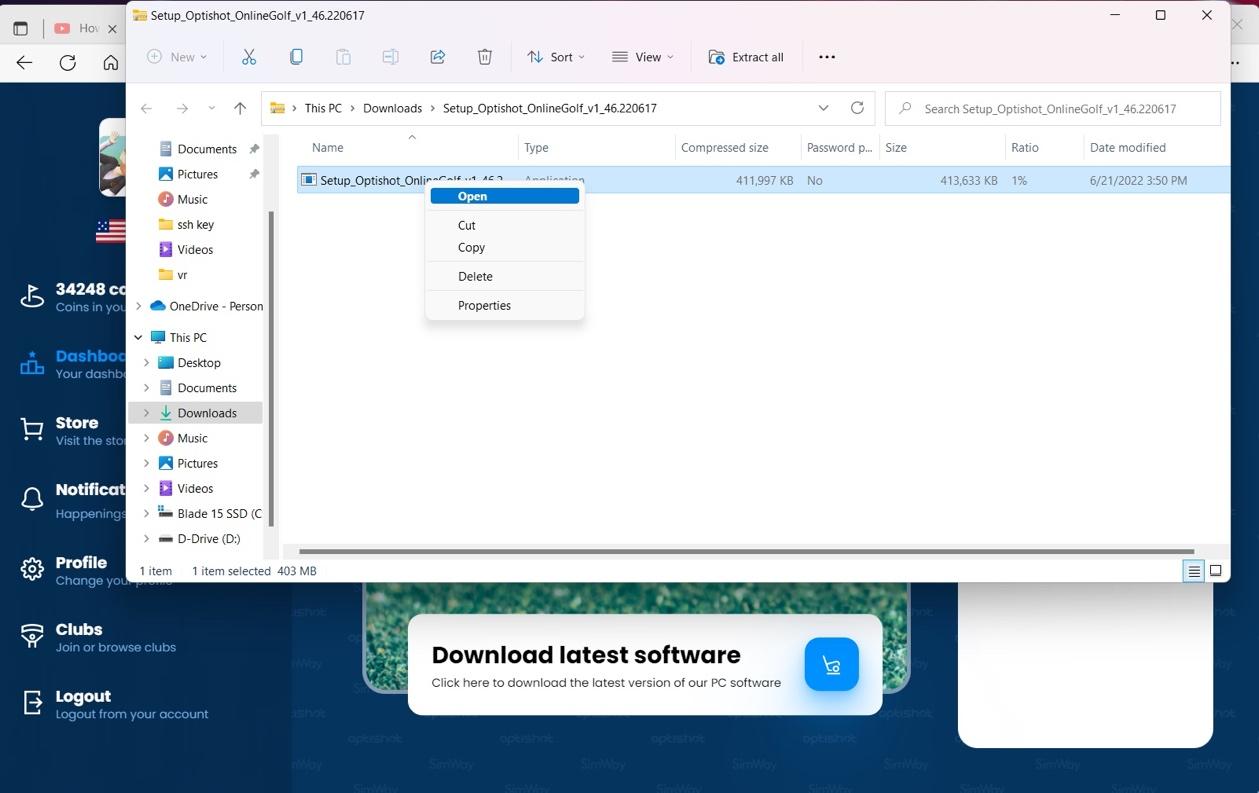Viewport: 1259px width, 793px height.
Task: Click the navigation pane vertical scrollbar
Action: 271,367
